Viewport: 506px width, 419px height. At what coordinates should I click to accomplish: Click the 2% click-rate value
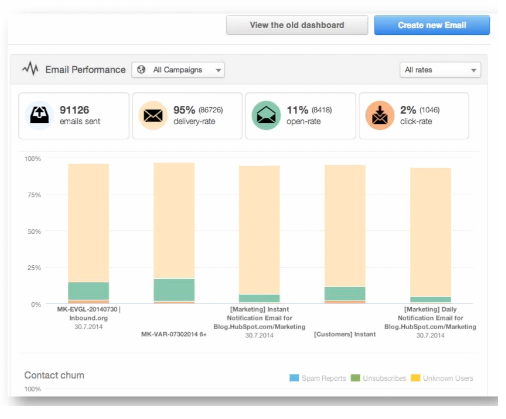tap(408, 110)
